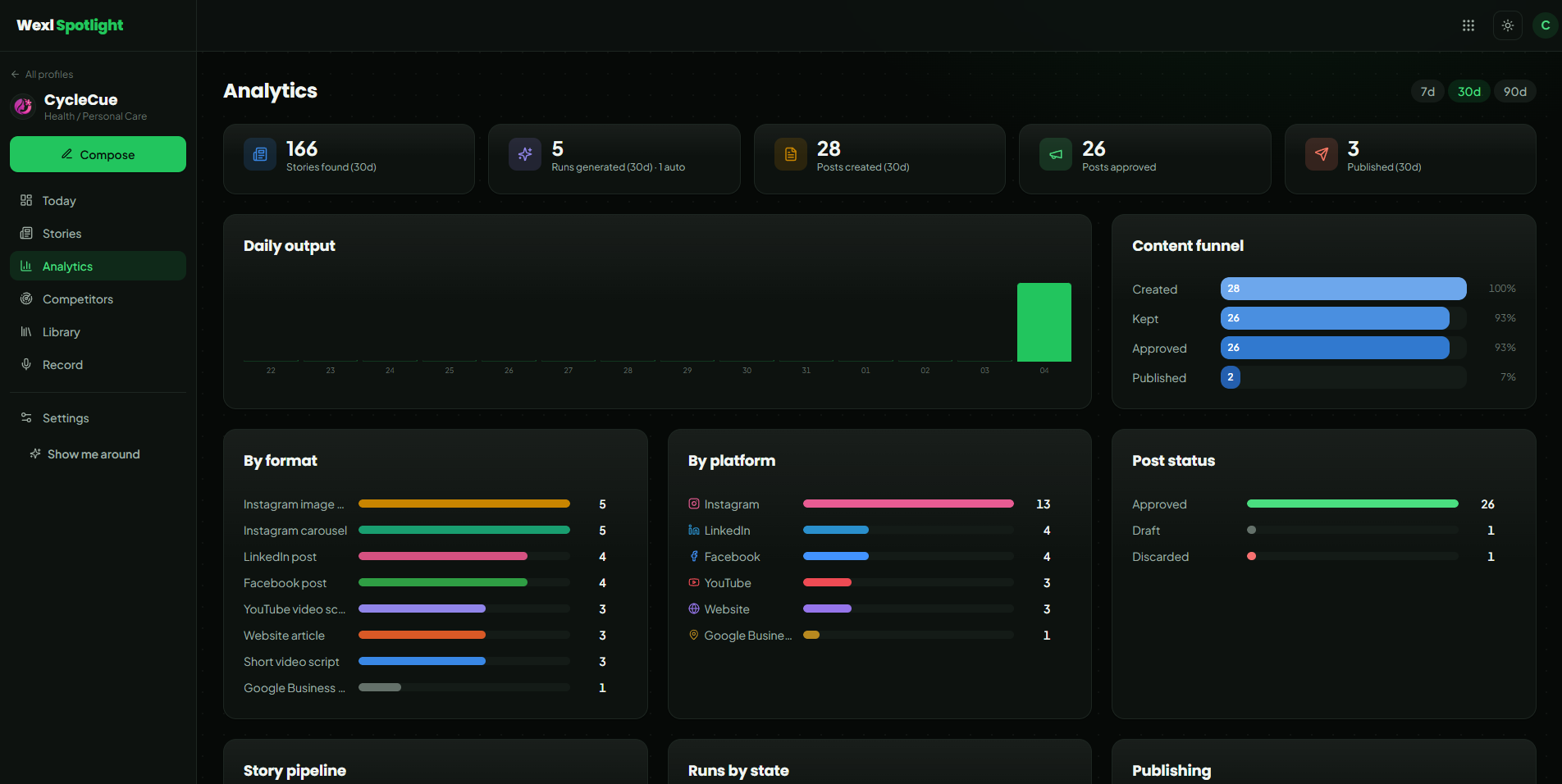Click the "Daily output" chart heading

click(x=289, y=246)
